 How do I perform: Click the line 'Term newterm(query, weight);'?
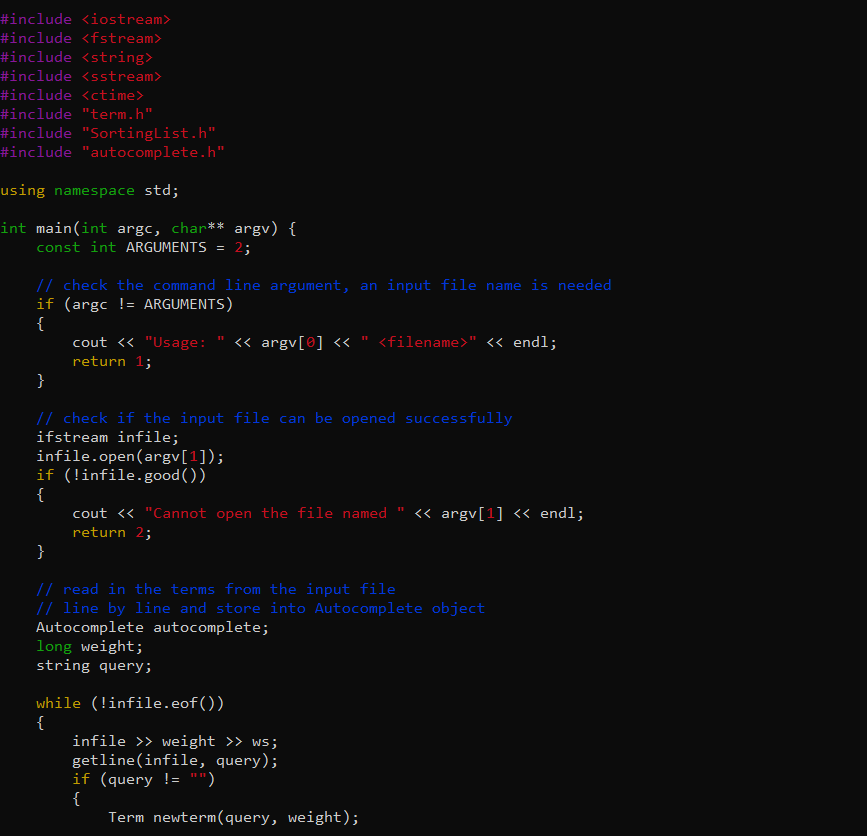click(233, 818)
